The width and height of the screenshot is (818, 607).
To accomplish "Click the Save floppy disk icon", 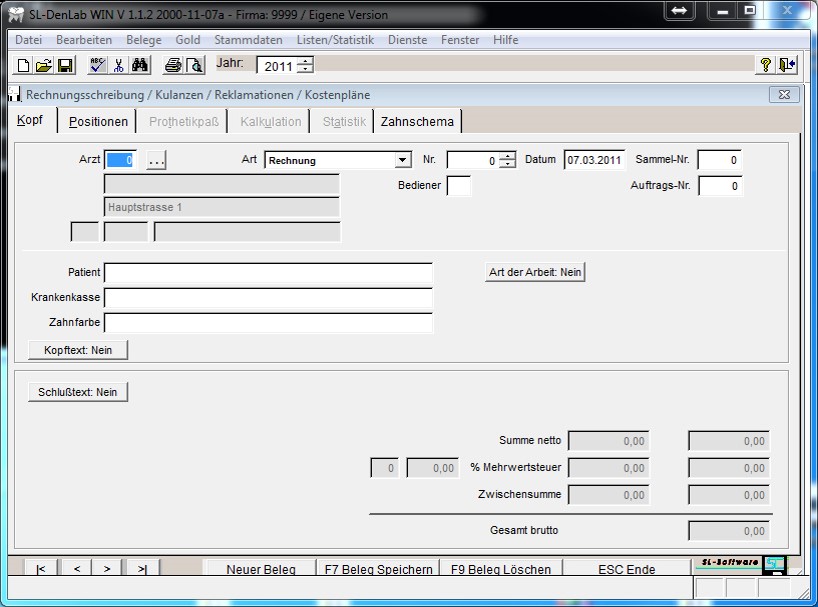I will pos(65,65).
